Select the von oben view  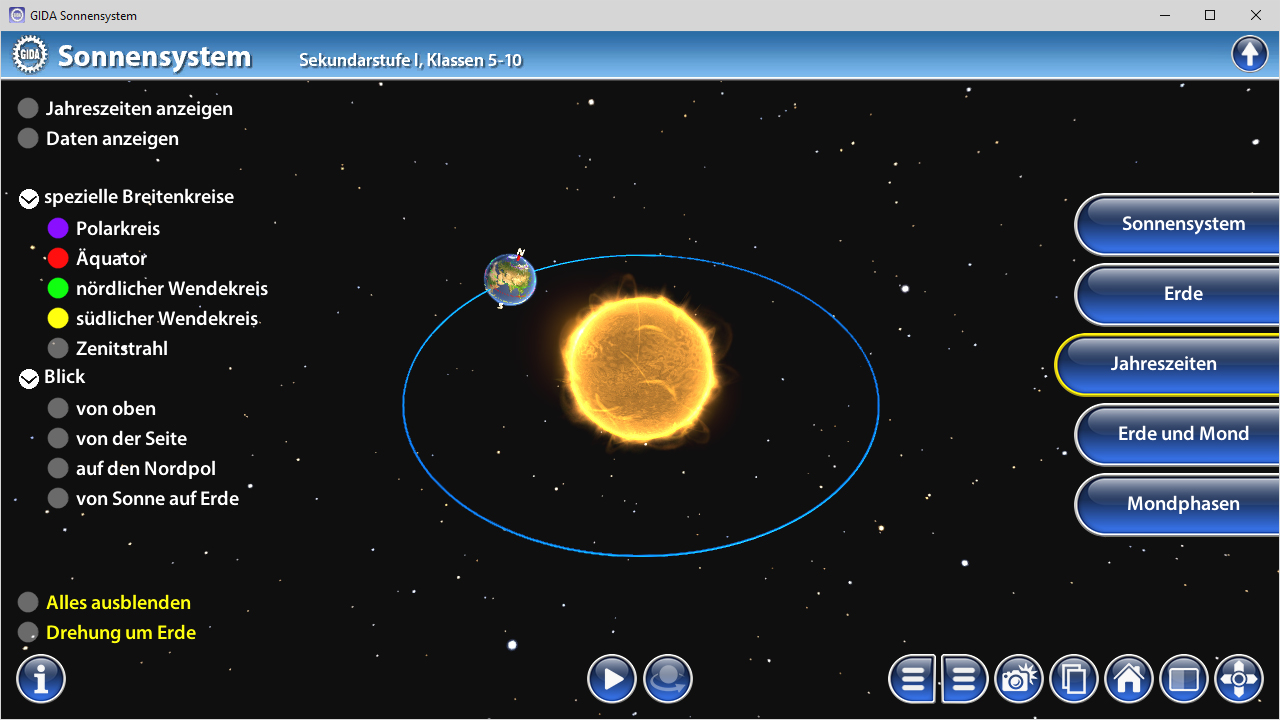(58, 409)
